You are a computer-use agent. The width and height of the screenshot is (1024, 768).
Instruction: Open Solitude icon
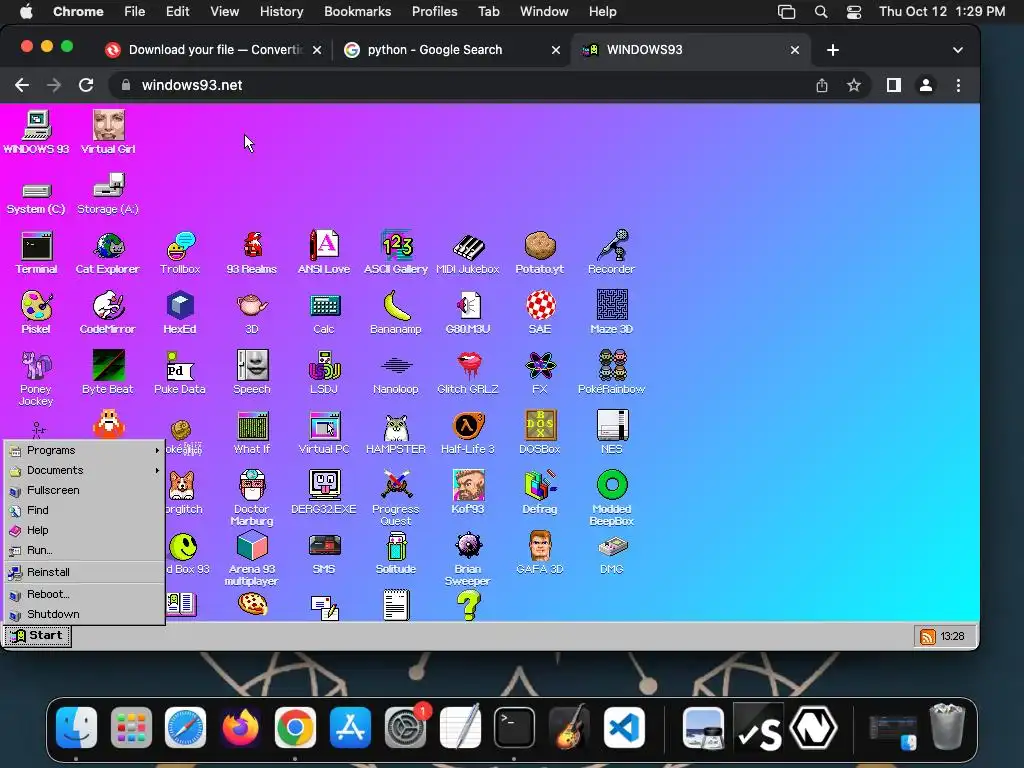click(x=396, y=553)
